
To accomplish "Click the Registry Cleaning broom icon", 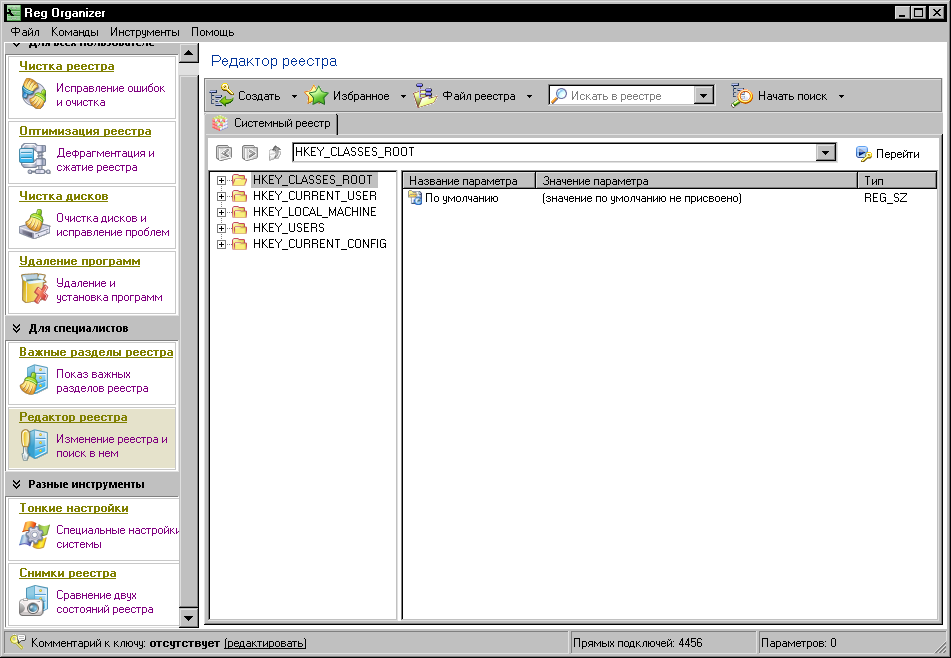I will 34,93.
